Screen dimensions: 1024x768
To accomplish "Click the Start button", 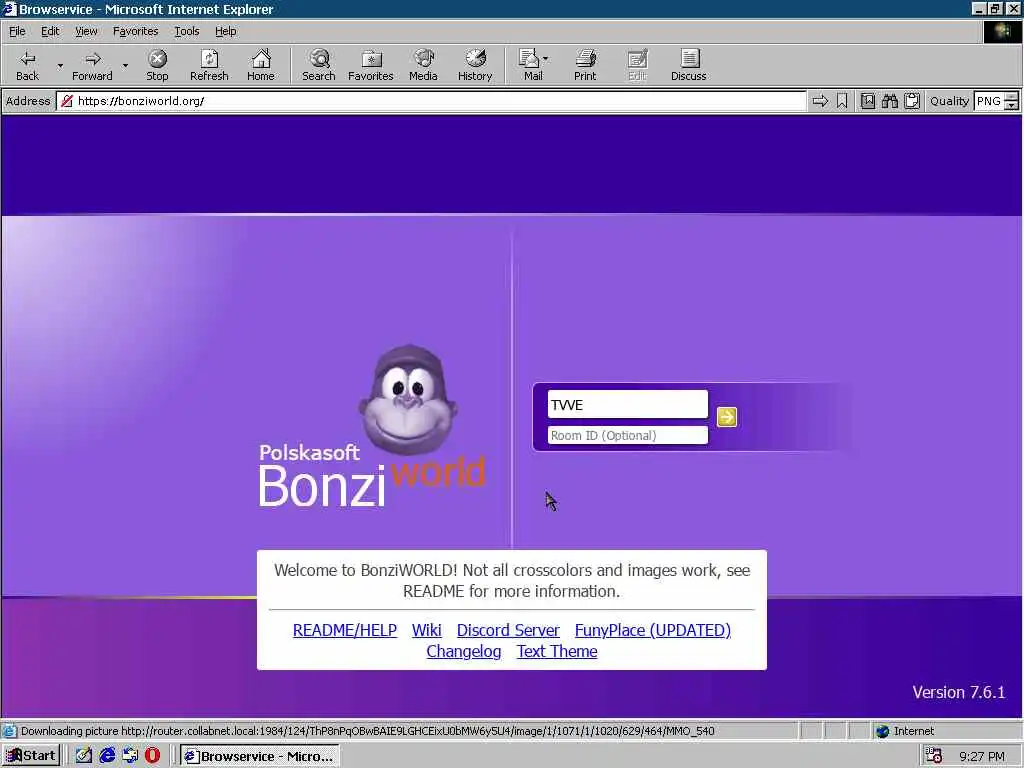I will (31, 756).
